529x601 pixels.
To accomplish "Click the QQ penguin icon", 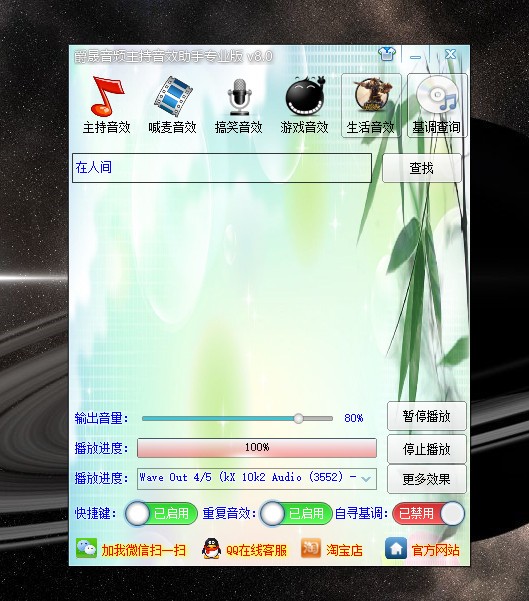I will [x=212, y=548].
